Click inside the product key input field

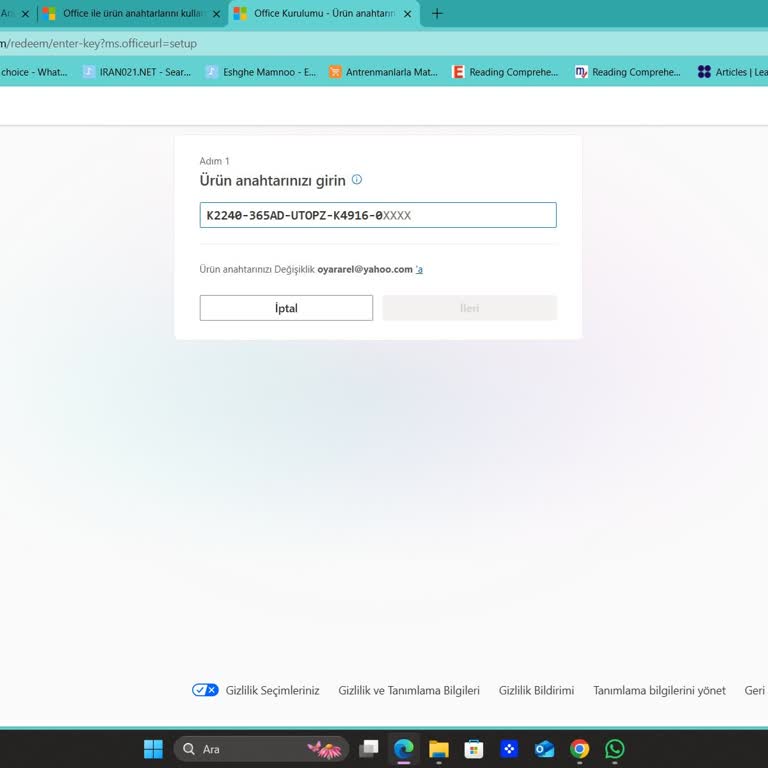tap(378, 215)
